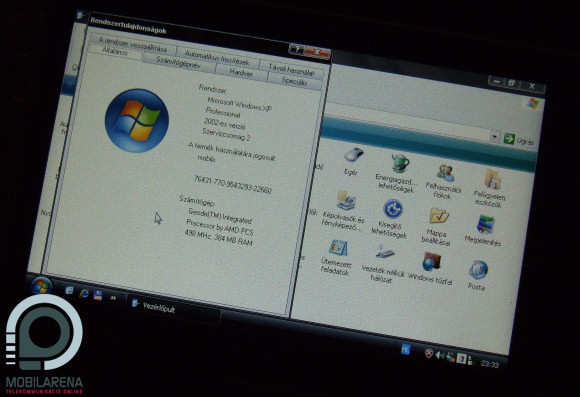580x397 pixels.
Task: Select the Általános tab
Action: [x=115, y=51]
